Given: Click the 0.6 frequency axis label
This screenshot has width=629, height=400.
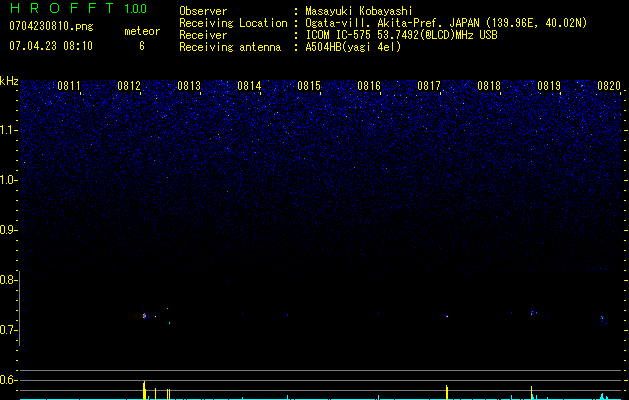Looking at the screenshot, I should [8, 380].
